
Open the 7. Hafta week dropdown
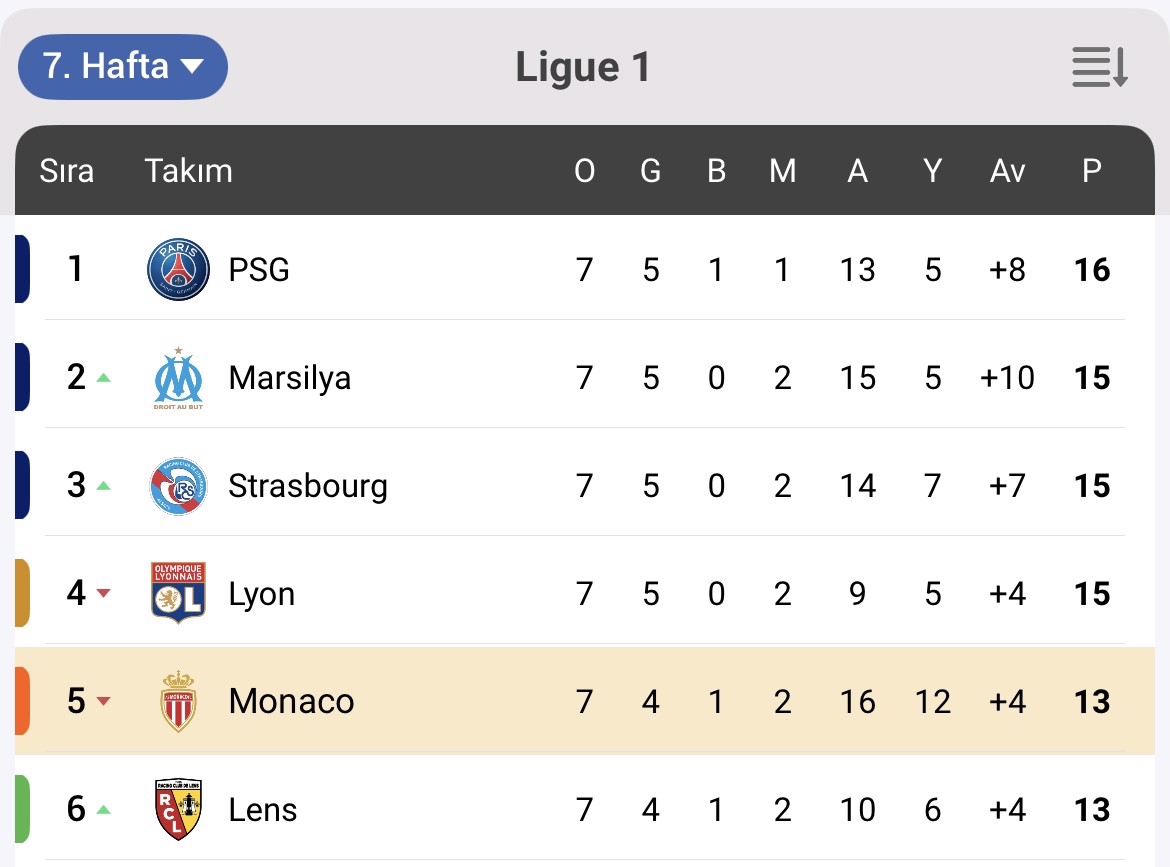123,67
